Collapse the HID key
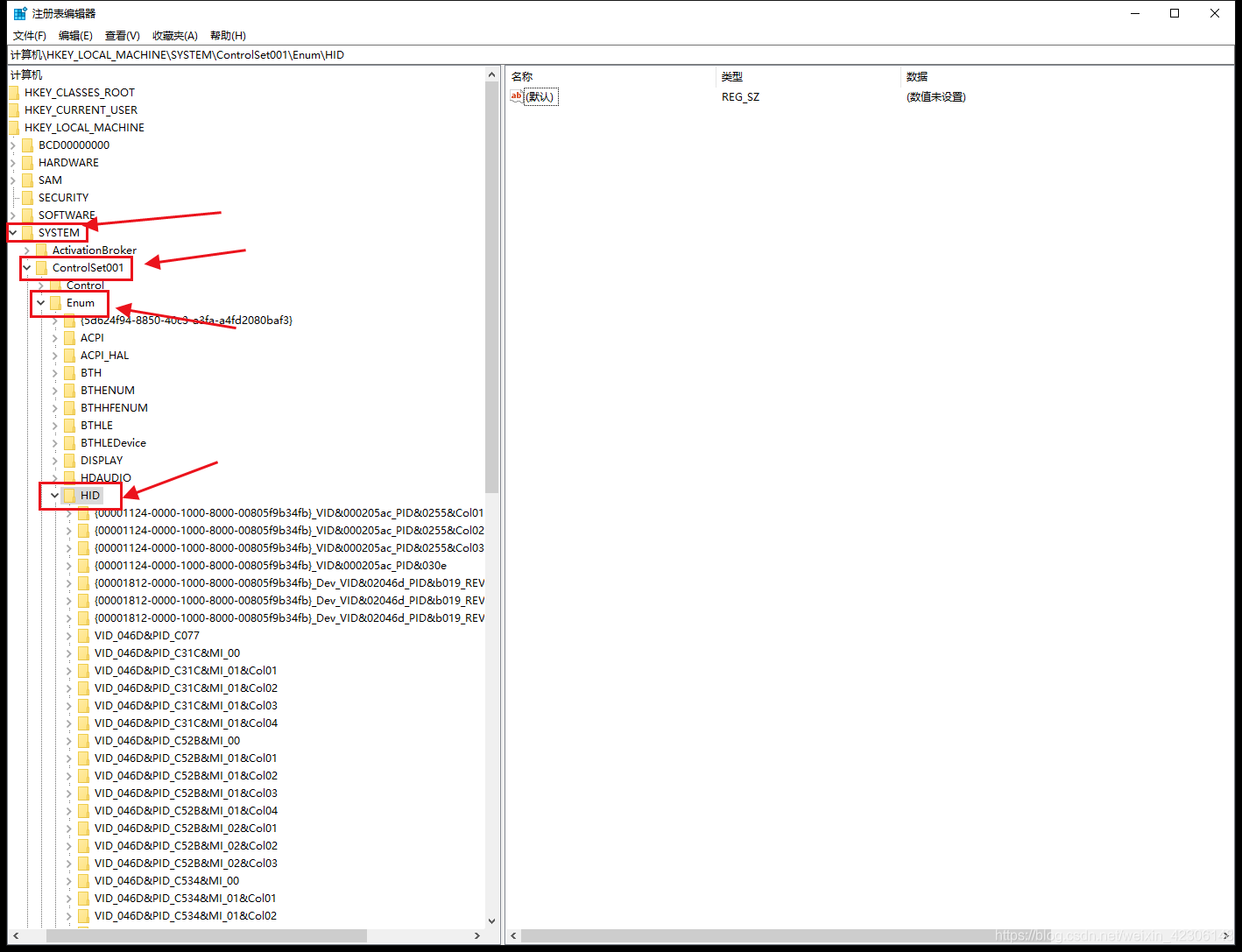The width and height of the screenshot is (1242, 952). (x=55, y=495)
